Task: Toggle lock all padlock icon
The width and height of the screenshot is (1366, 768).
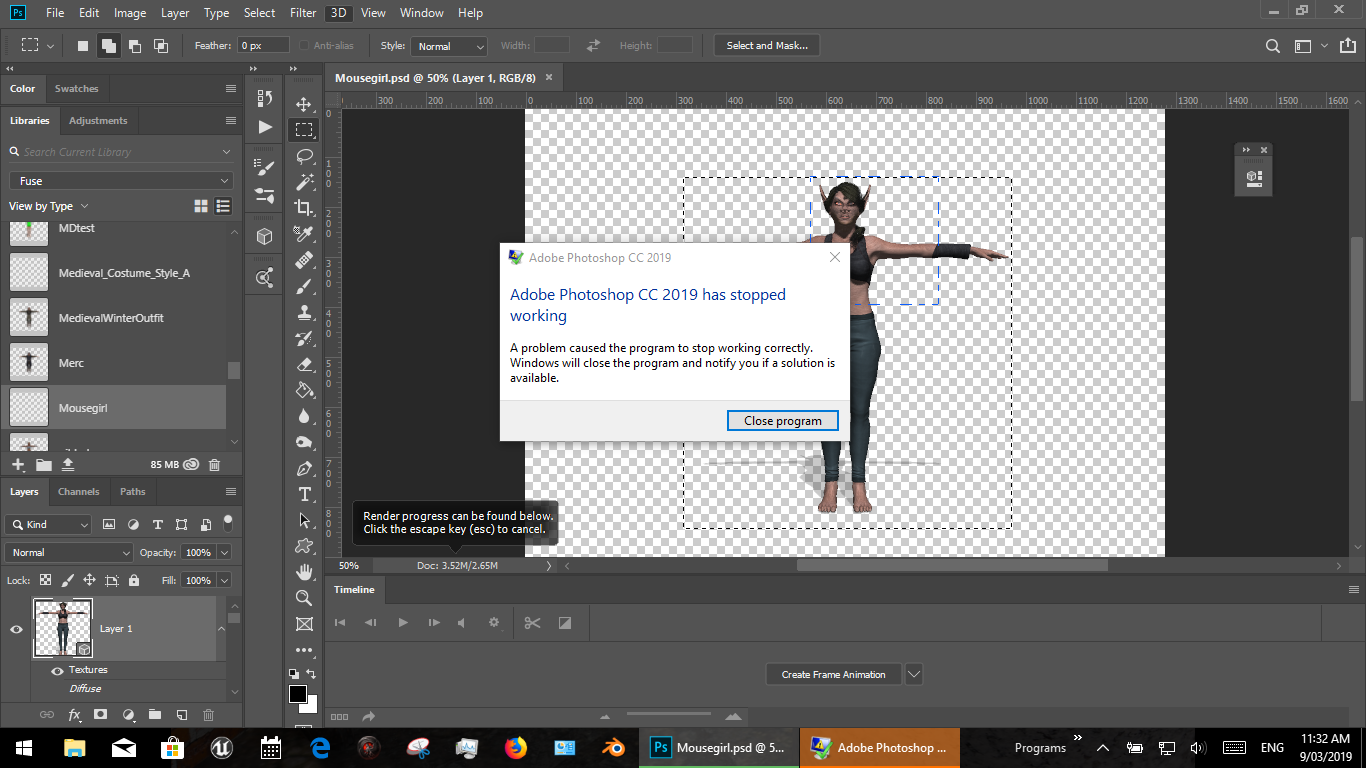Action: coord(134,580)
